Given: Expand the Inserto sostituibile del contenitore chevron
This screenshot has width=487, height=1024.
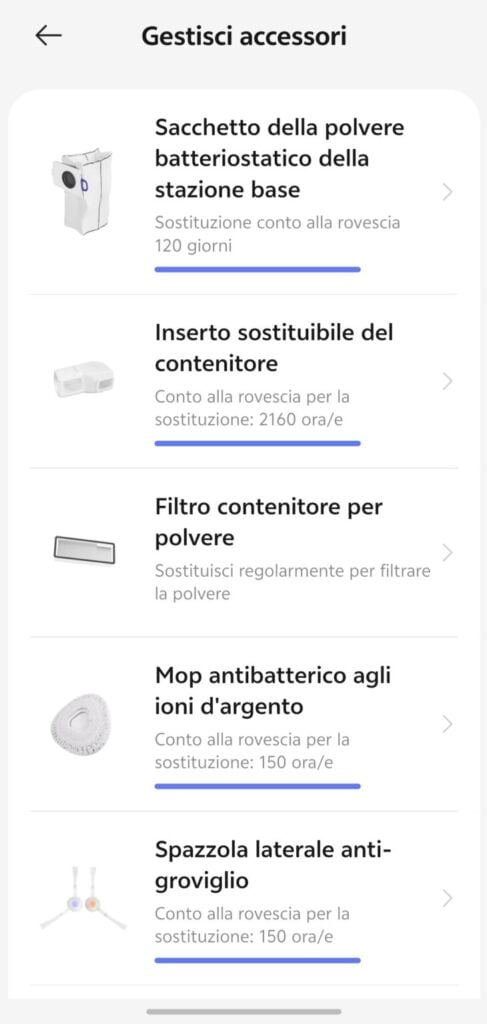Looking at the screenshot, I should pos(447,381).
